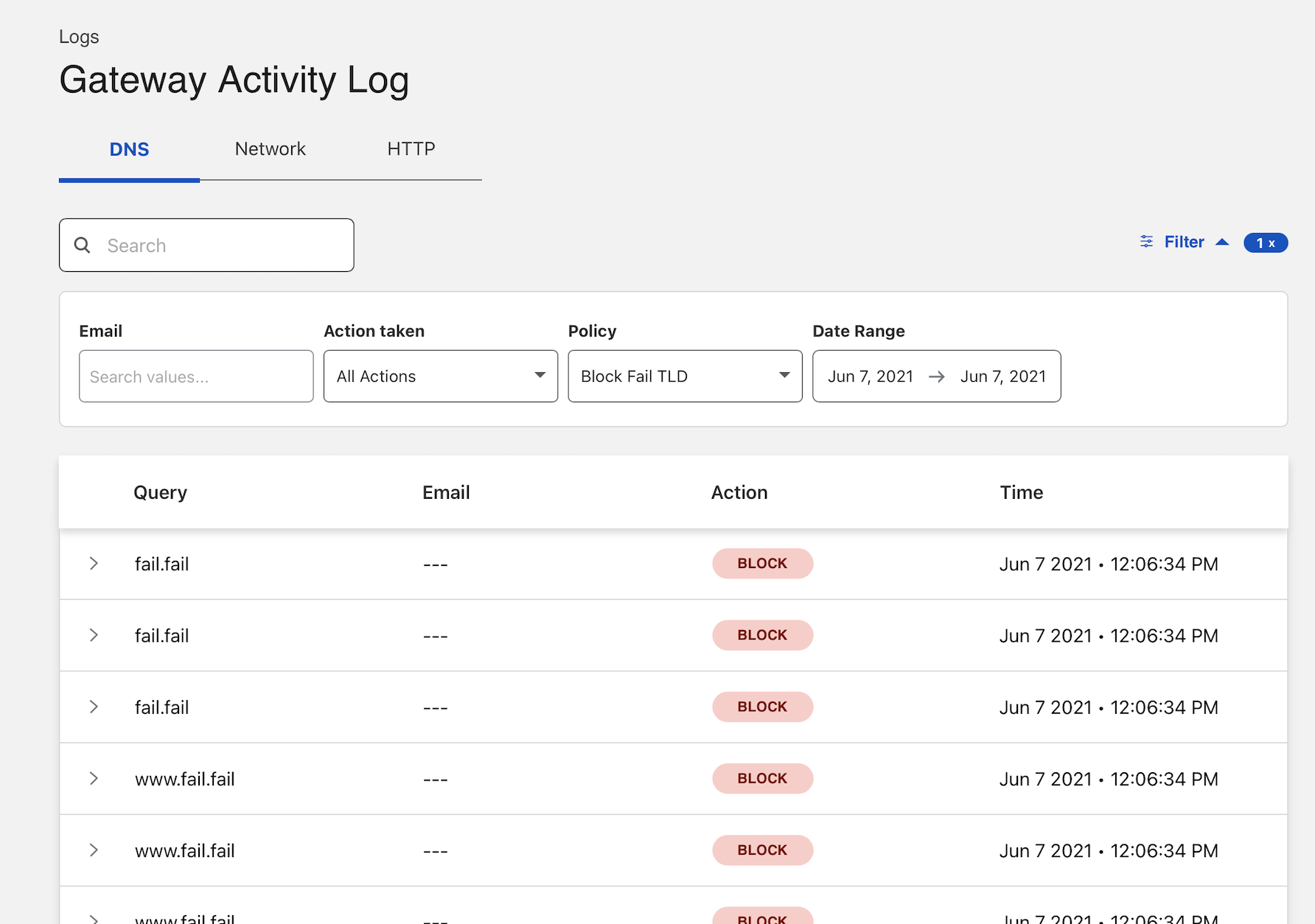
Task: Open the All Actions dropdown
Action: (440, 376)
